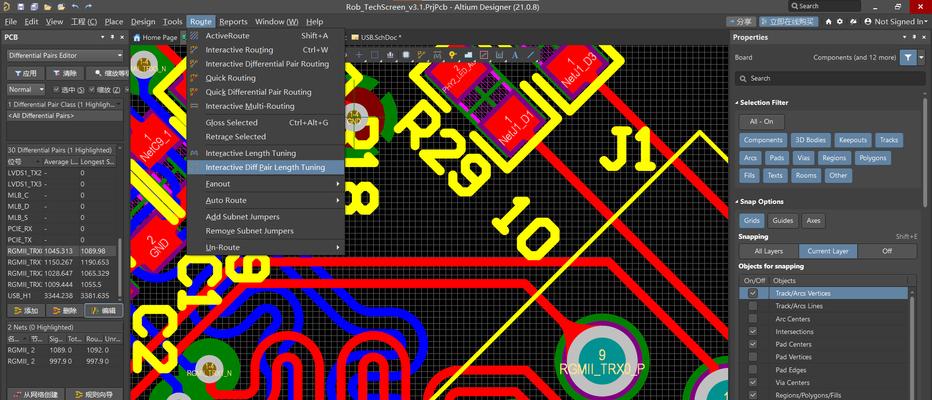This screenshot has height=400, width=932.
Task: Open the Reports menu
Action: (233, 21)
